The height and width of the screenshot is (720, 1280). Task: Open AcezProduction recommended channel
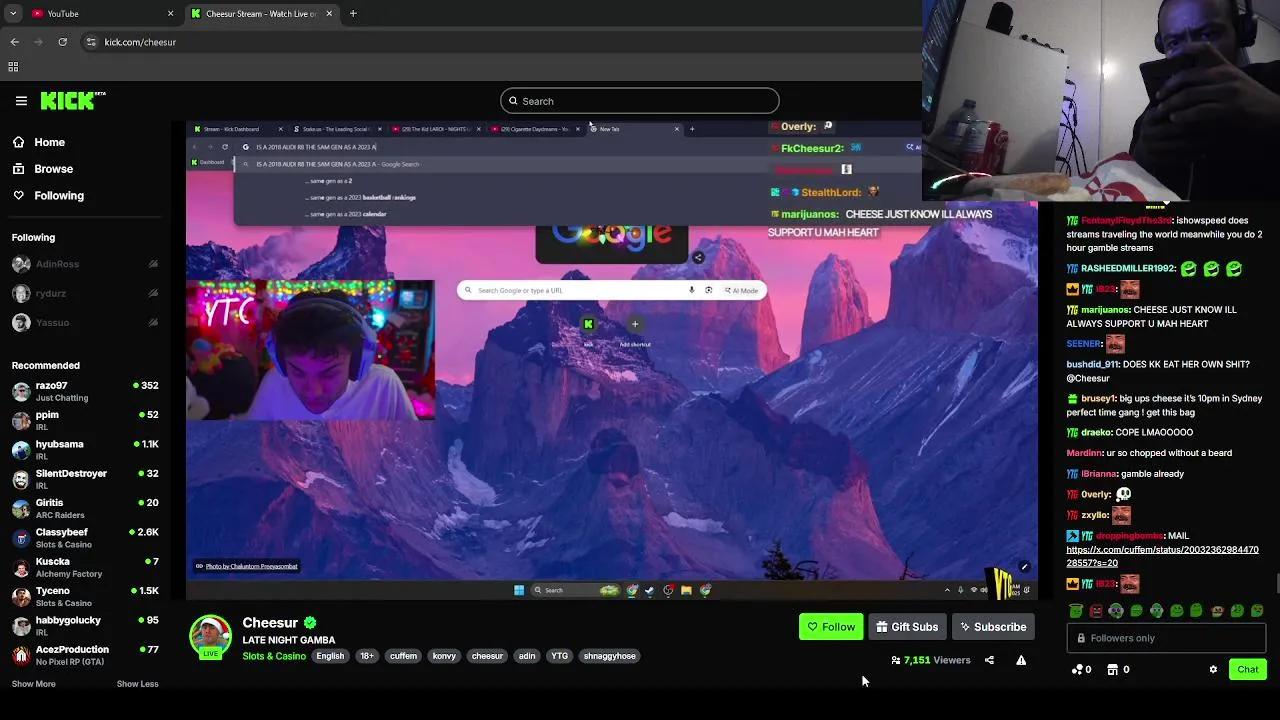pos(85,655)
